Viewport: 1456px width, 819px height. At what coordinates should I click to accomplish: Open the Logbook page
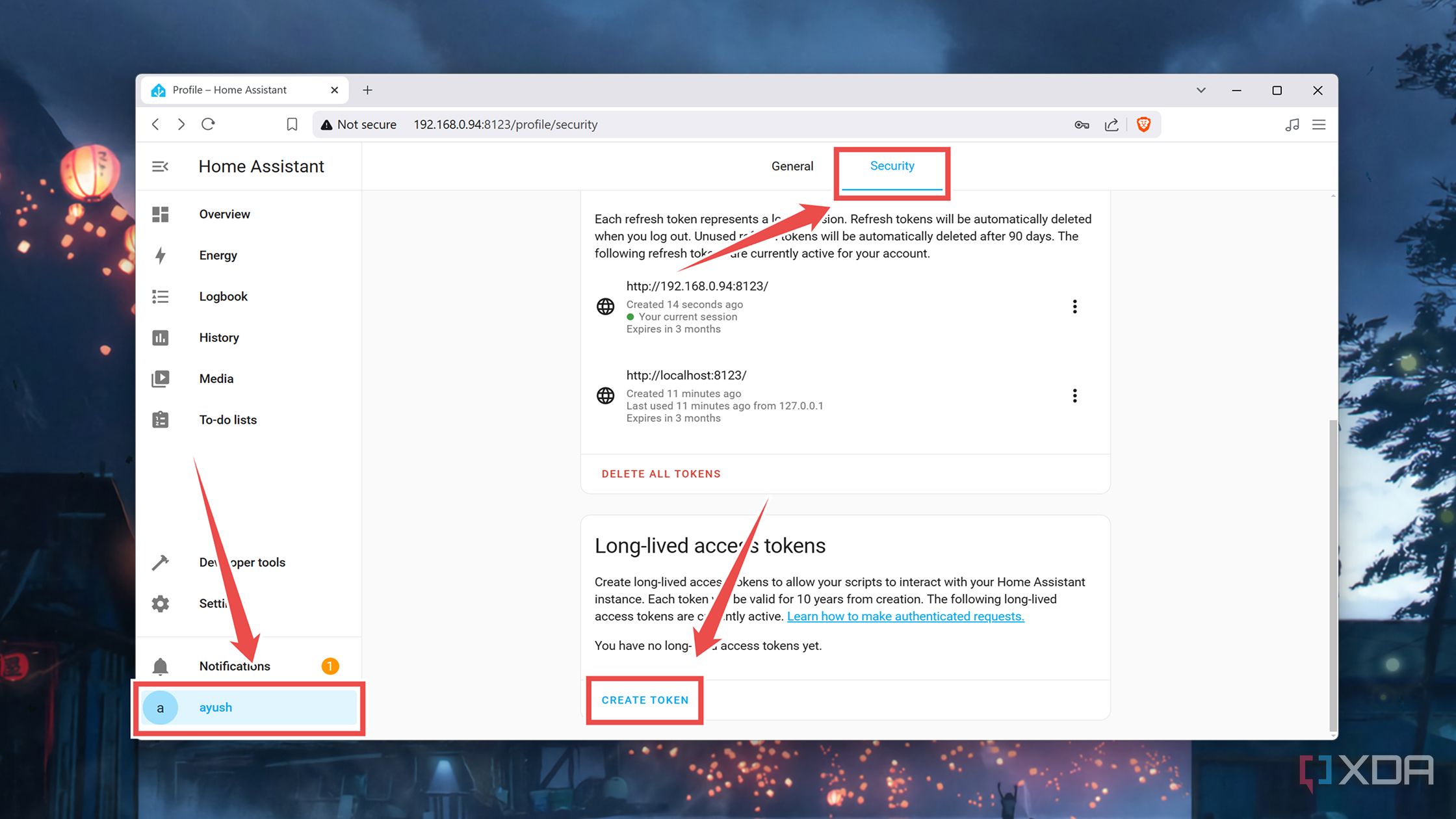click(223, 296)
